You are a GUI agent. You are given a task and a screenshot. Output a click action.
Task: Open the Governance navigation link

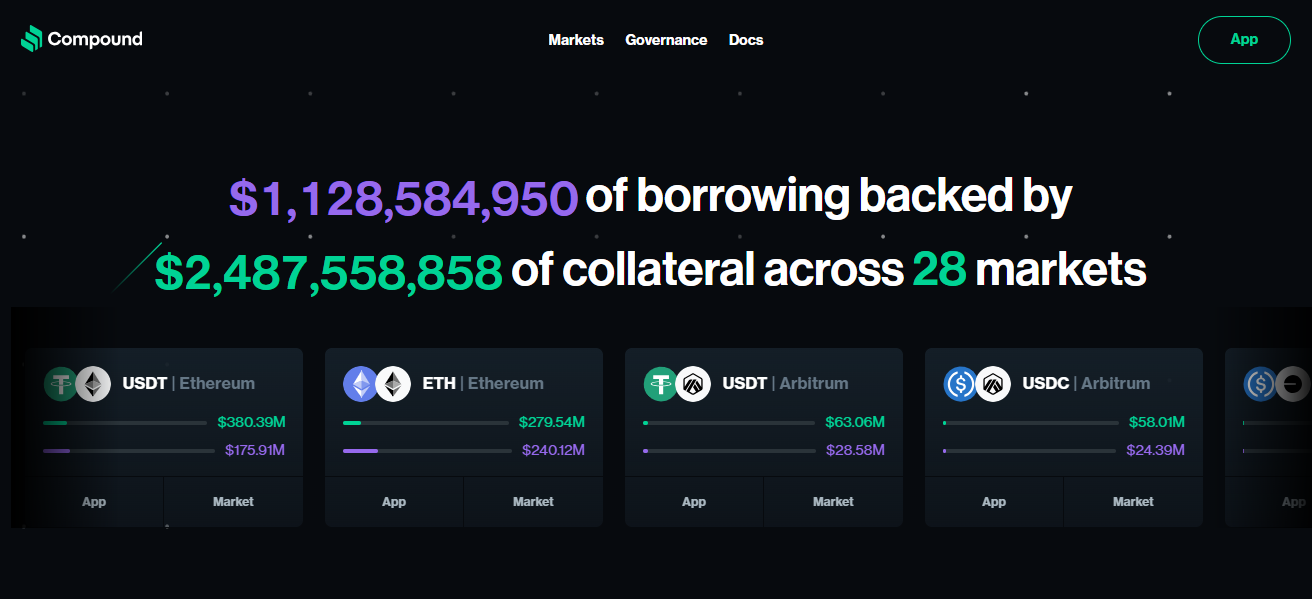pyautogui.click(x=666, y=40)
